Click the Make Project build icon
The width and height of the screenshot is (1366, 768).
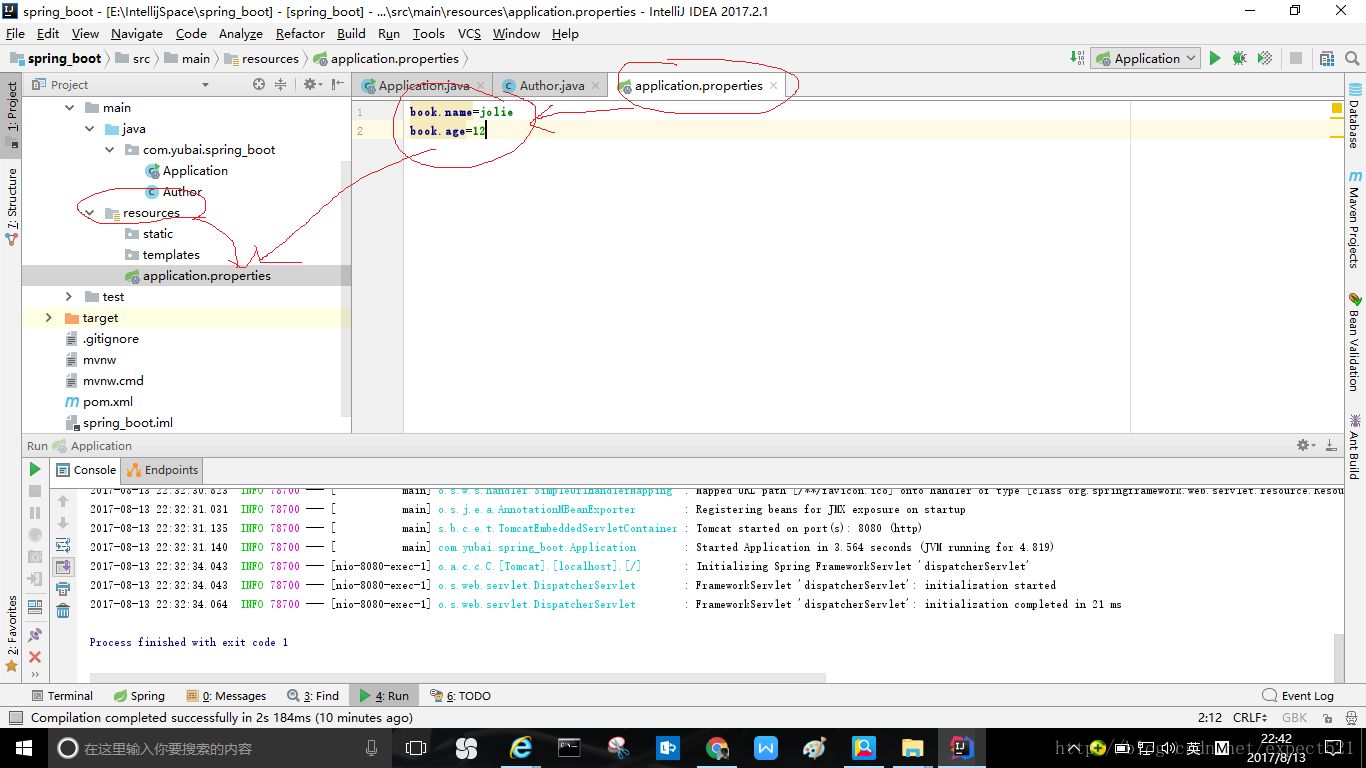(x=1077, y=58)
